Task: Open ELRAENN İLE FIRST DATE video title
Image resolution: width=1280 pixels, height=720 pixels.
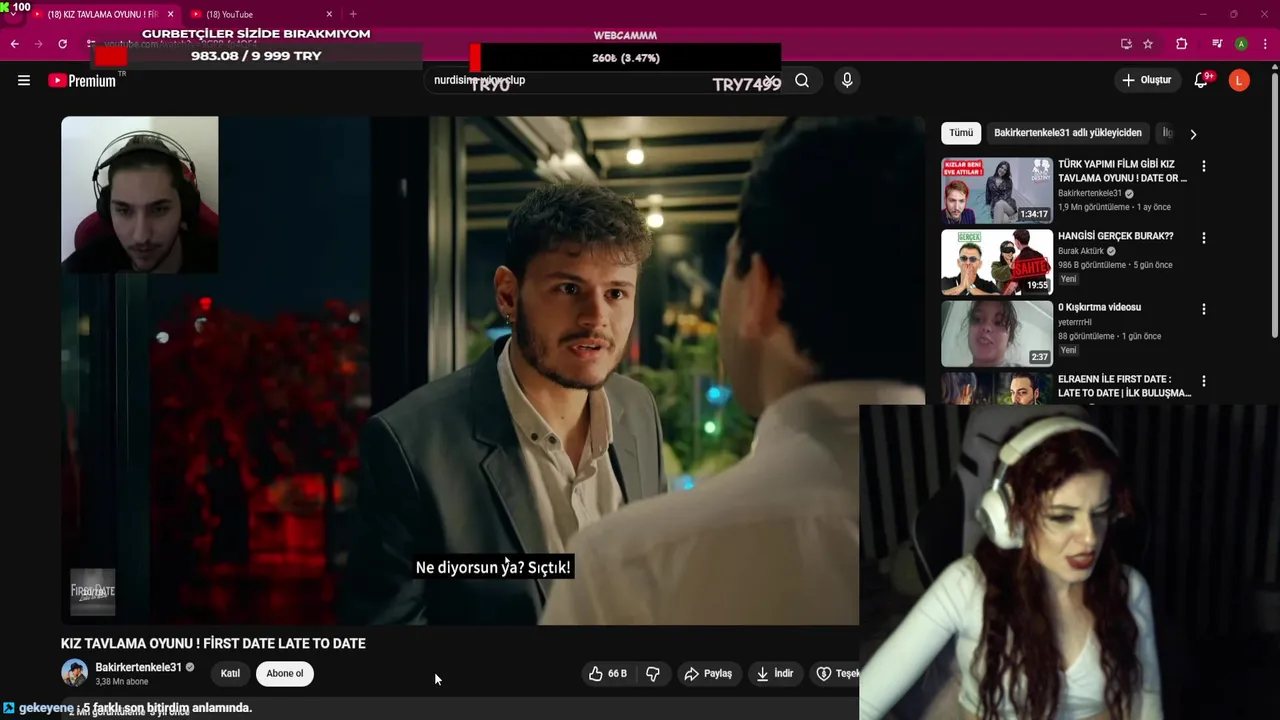Action: 1124,386
